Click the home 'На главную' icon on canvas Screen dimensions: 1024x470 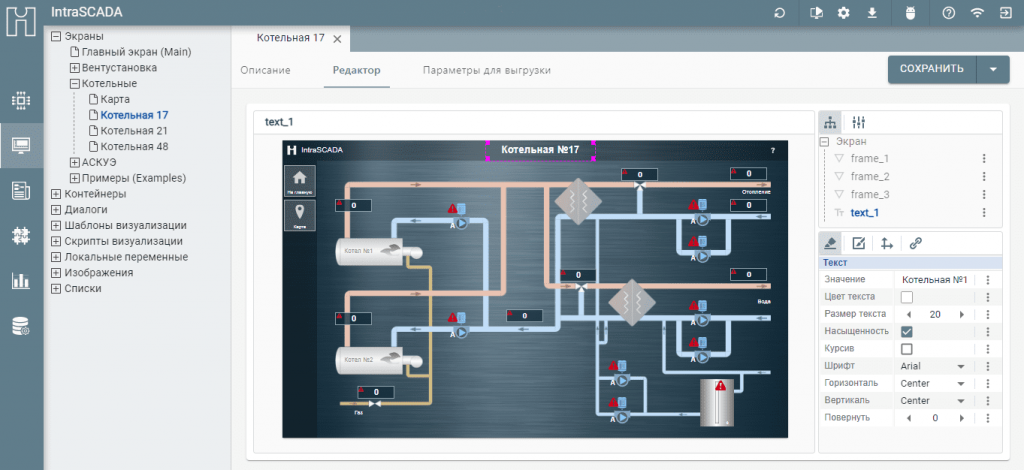tap(300, 181)
